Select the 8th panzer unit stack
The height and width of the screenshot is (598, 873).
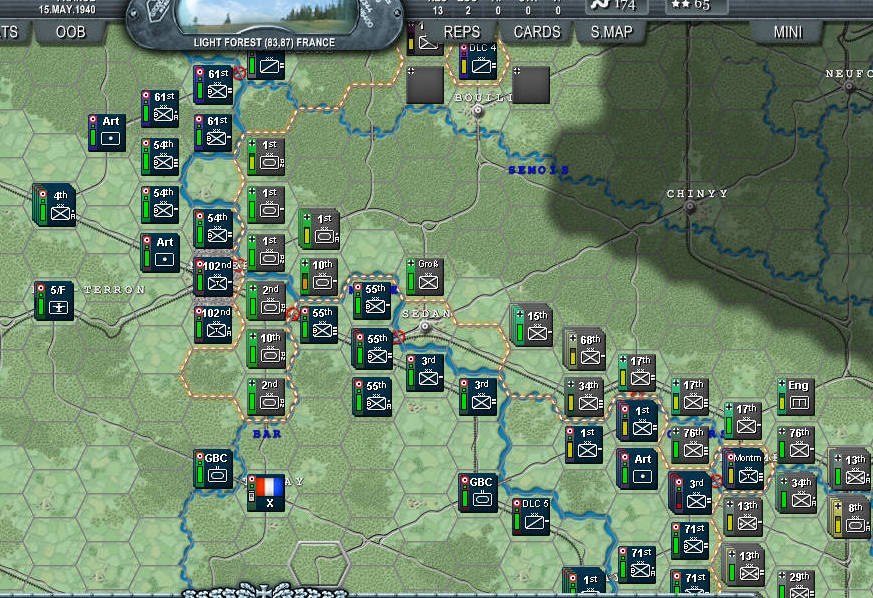(x=850, y=518)
